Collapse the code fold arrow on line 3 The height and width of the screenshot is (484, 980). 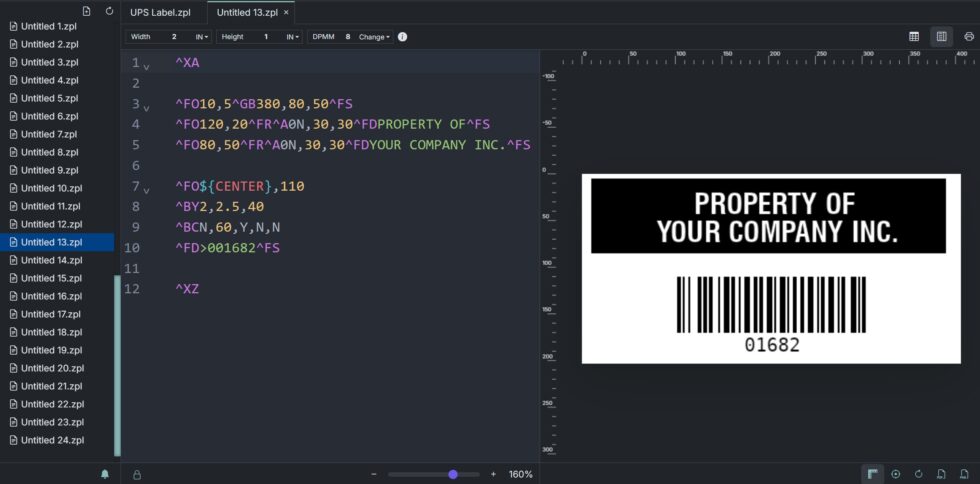(147, 107)
